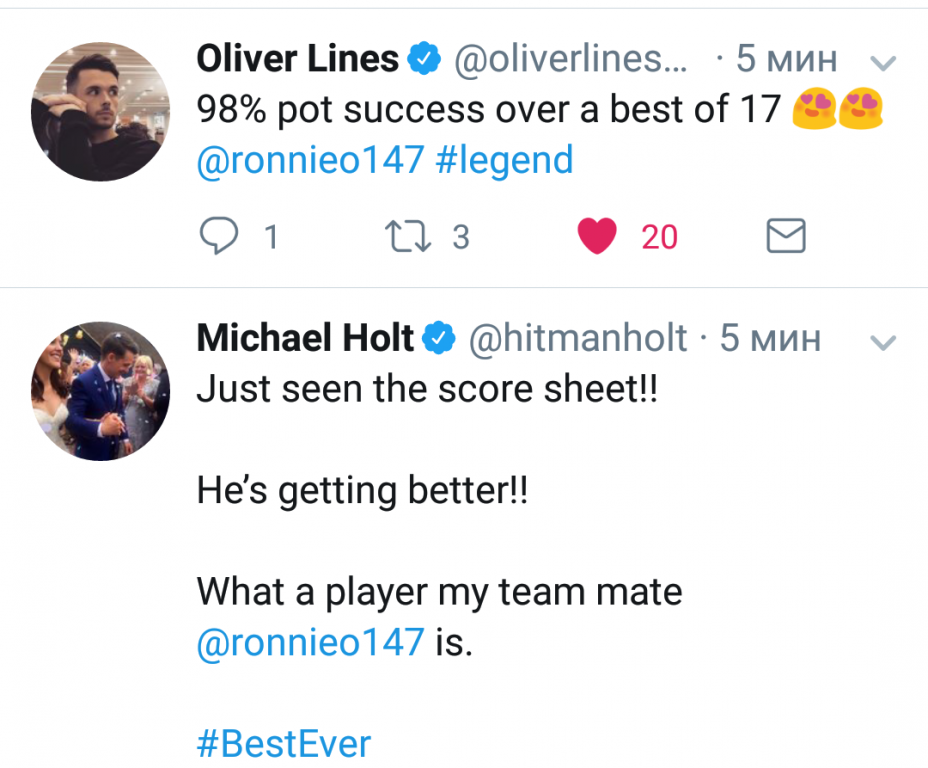Expand options chevron on Oliver Lines tweet
Viewport: 928px width, 768px height.
pyautogui.click(x=883, y=63)
